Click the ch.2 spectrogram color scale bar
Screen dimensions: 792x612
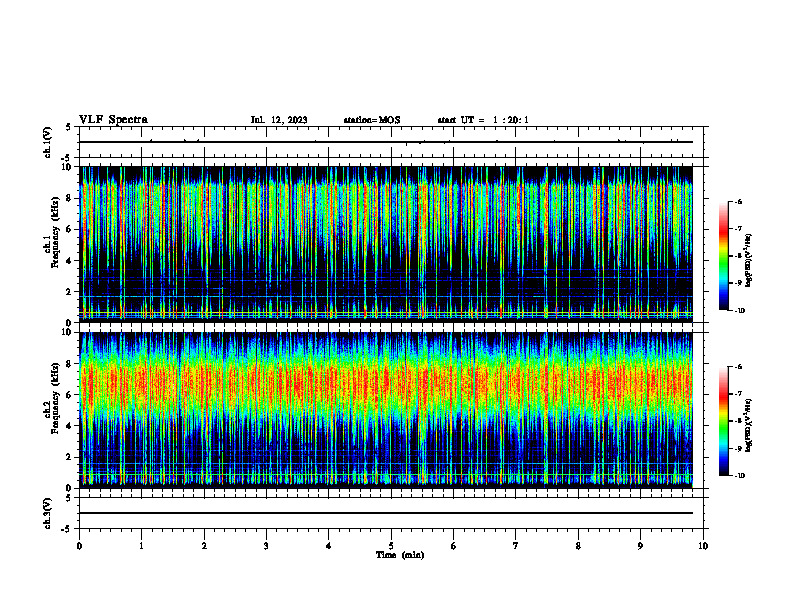point(724,421)
